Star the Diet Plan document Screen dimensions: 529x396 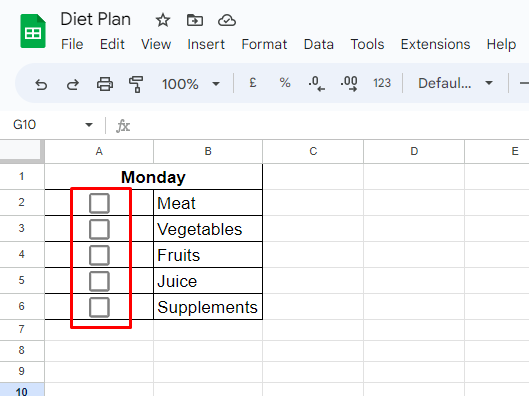[163, 20]
